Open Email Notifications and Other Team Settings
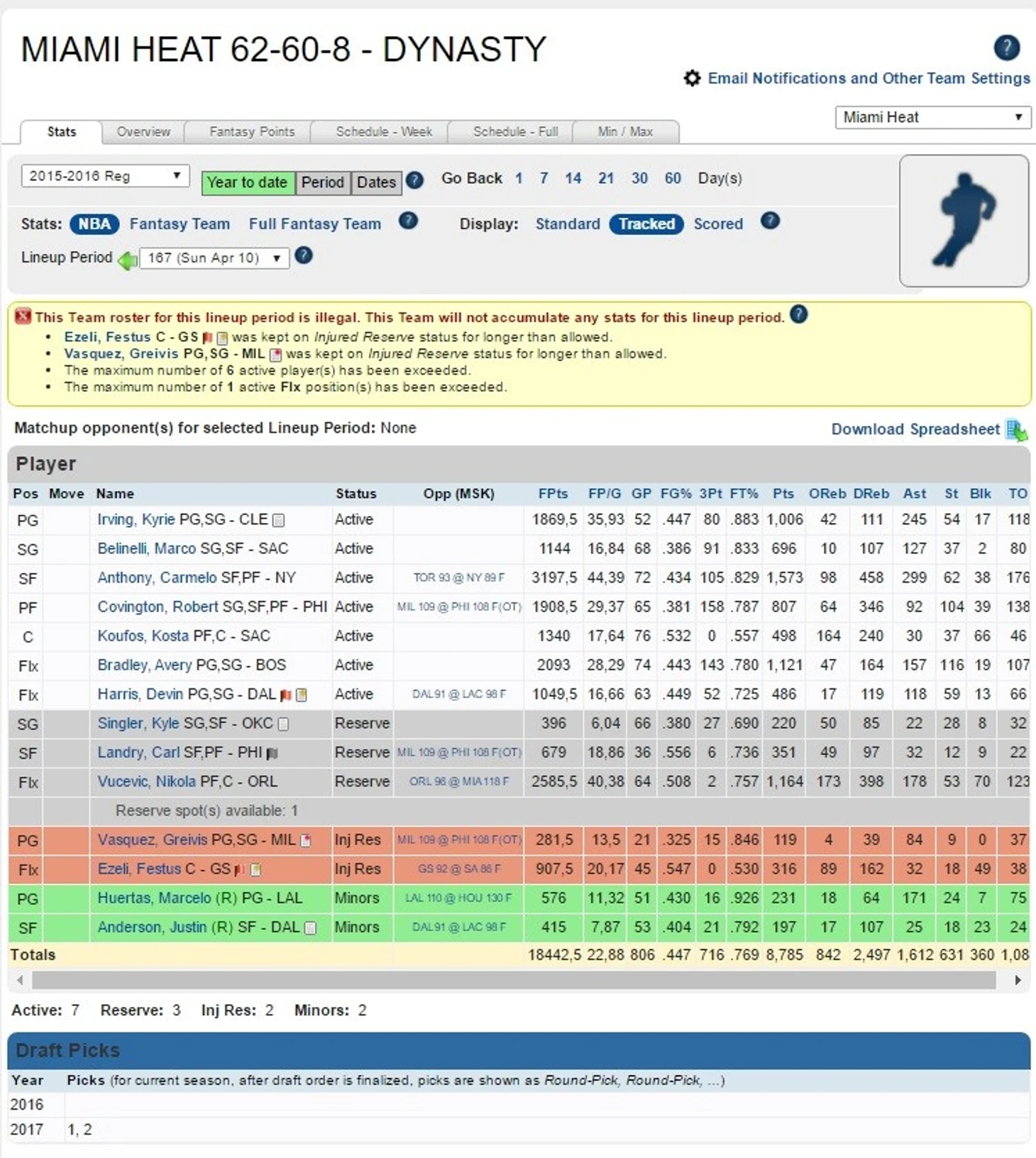 pyautogui.click(x=869, y=78)
